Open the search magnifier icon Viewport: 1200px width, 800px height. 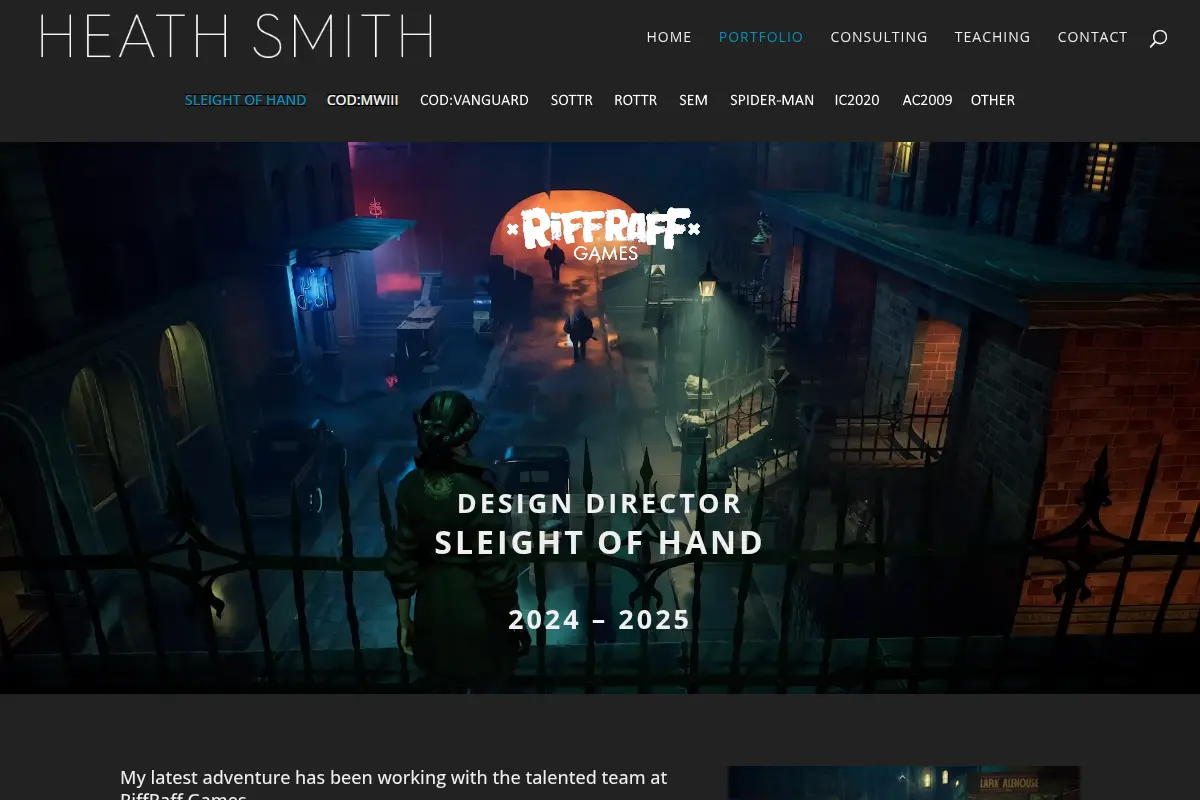[1158, 39]
